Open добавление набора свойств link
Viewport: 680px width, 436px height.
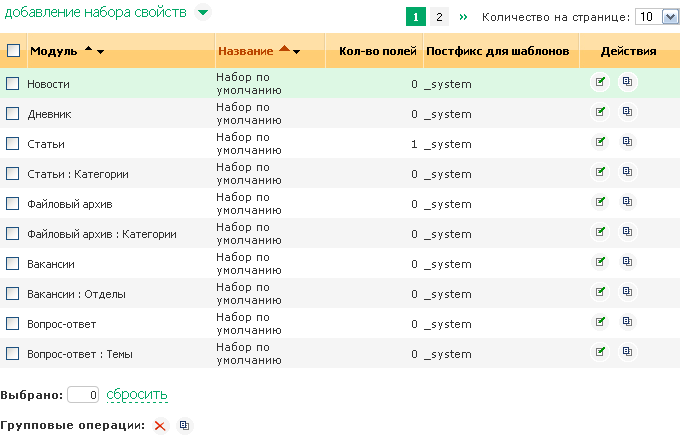[x=95, y=13]
